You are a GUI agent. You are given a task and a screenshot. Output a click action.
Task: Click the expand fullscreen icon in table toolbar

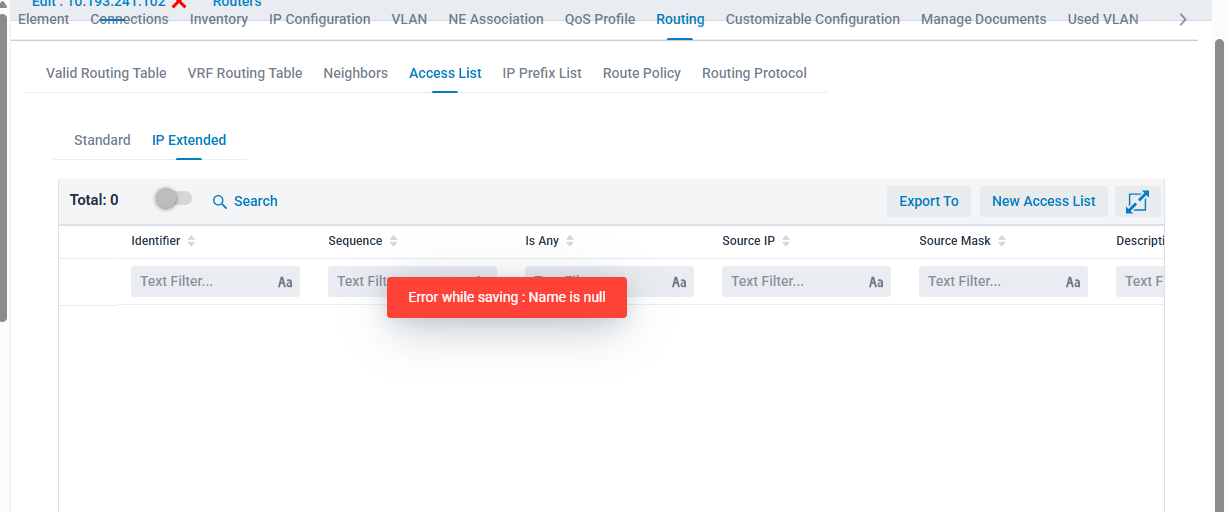tap(1137, 201)
